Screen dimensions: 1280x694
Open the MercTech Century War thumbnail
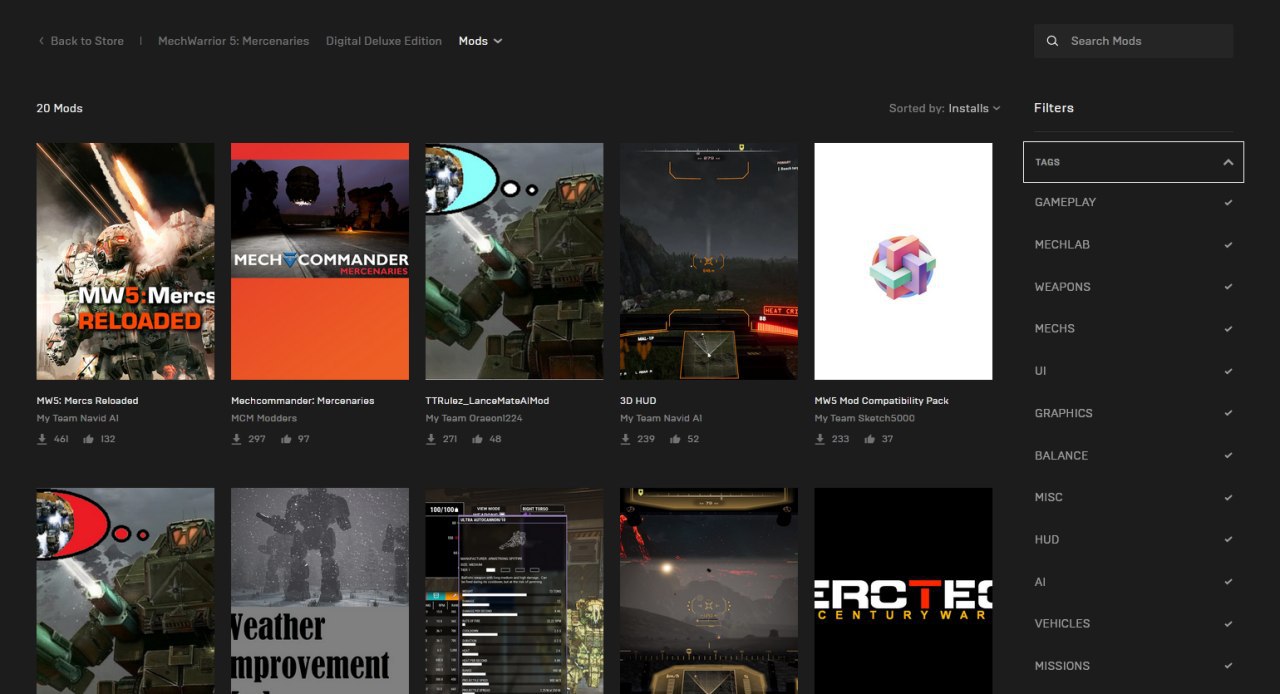(903, 591)
